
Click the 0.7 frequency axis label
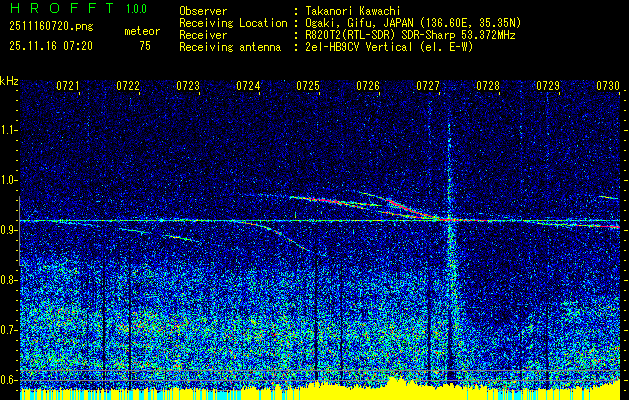tap(8, 330)
